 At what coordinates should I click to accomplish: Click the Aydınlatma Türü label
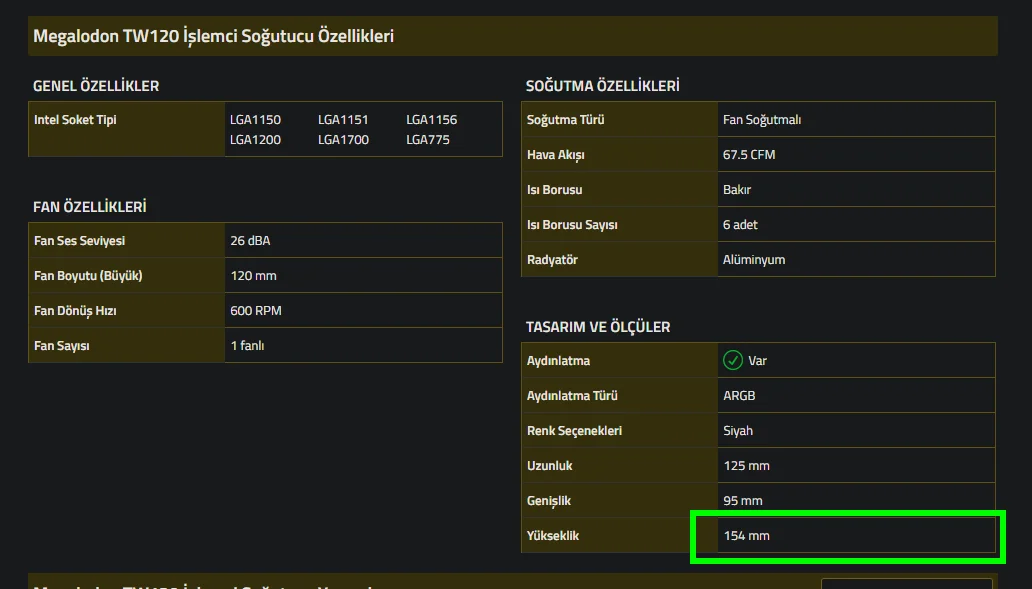point(572,396)
